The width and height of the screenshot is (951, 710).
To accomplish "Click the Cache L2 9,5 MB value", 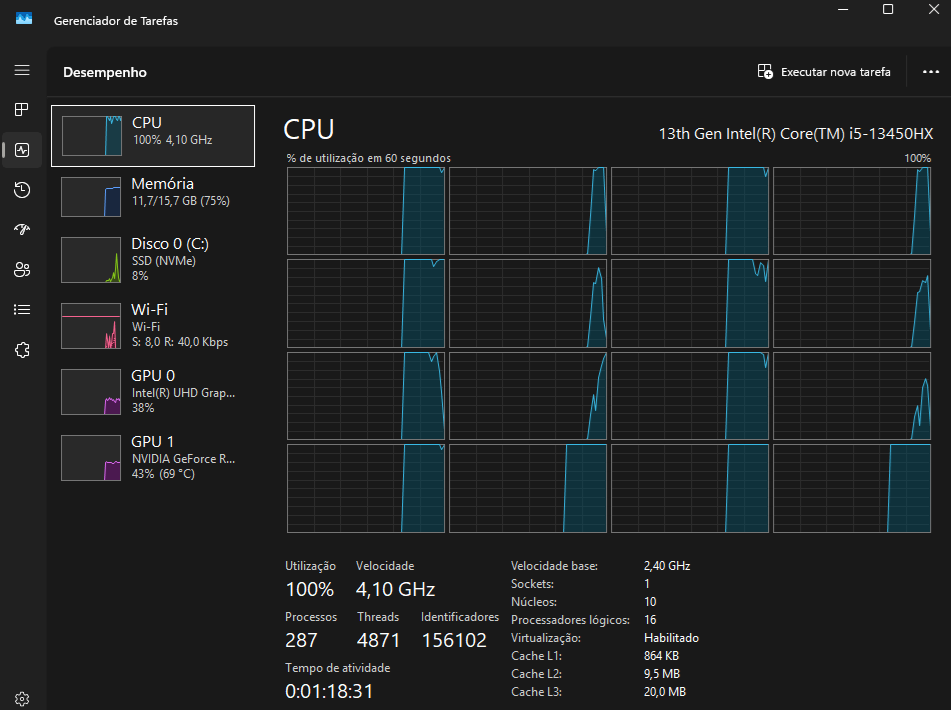I will pos(662,674).
